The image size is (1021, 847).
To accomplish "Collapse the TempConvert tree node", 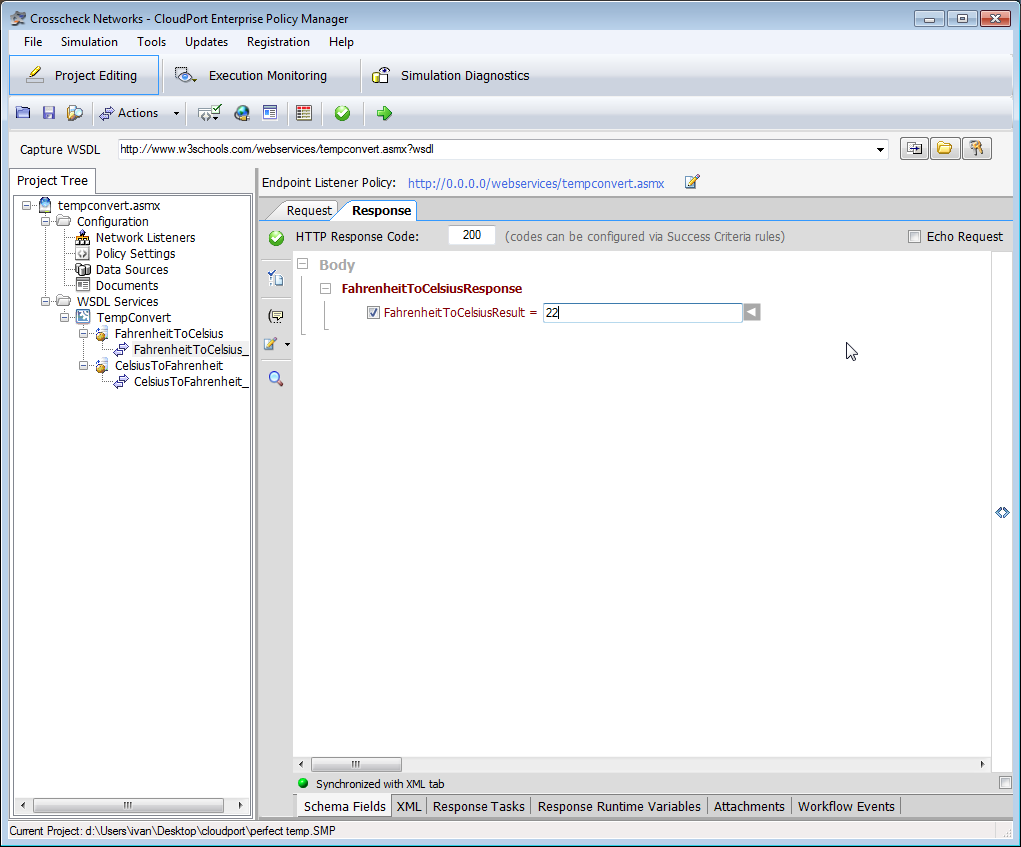I will tap(64, 318).
